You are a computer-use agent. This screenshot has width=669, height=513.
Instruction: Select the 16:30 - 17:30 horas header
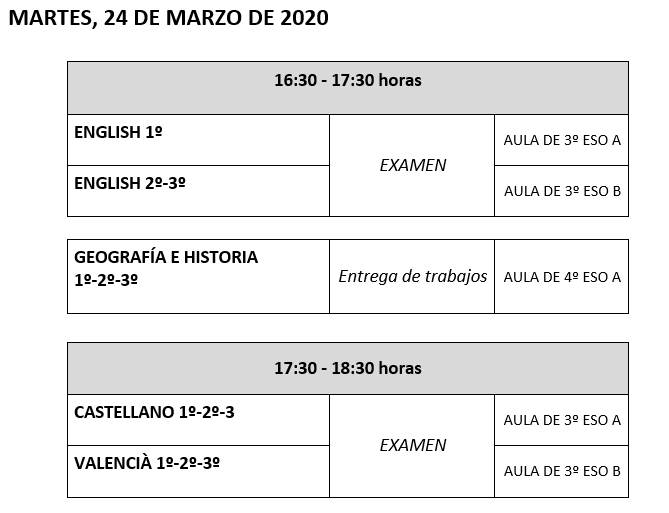(x=348, y=81)
